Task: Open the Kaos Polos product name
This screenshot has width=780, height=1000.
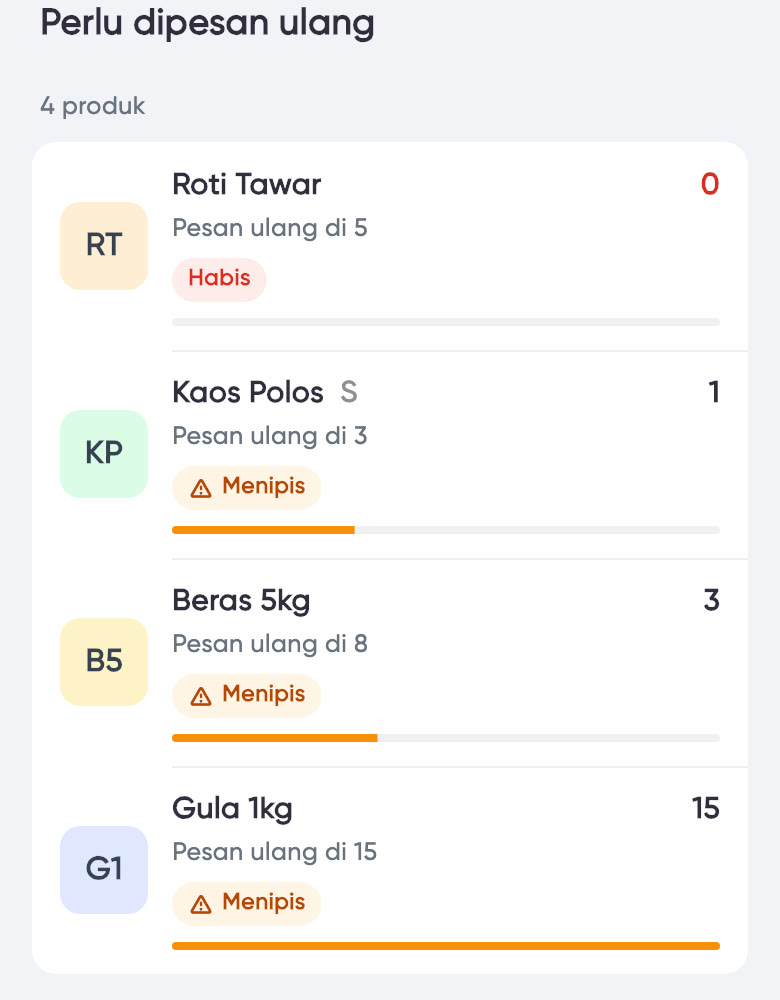Action: pyautogui.click(x=247, y=392)
